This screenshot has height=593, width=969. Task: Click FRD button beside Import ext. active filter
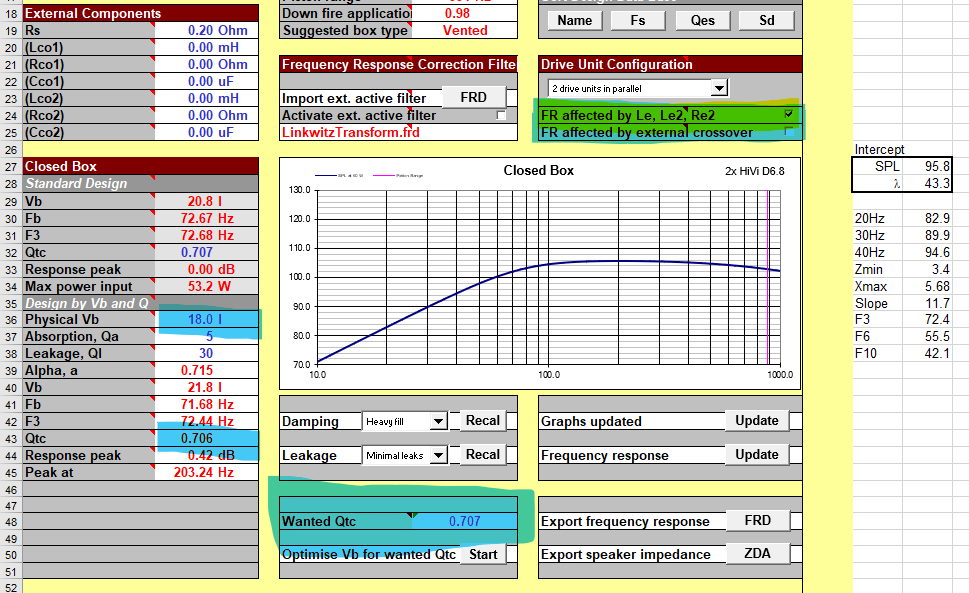point(473,98)
